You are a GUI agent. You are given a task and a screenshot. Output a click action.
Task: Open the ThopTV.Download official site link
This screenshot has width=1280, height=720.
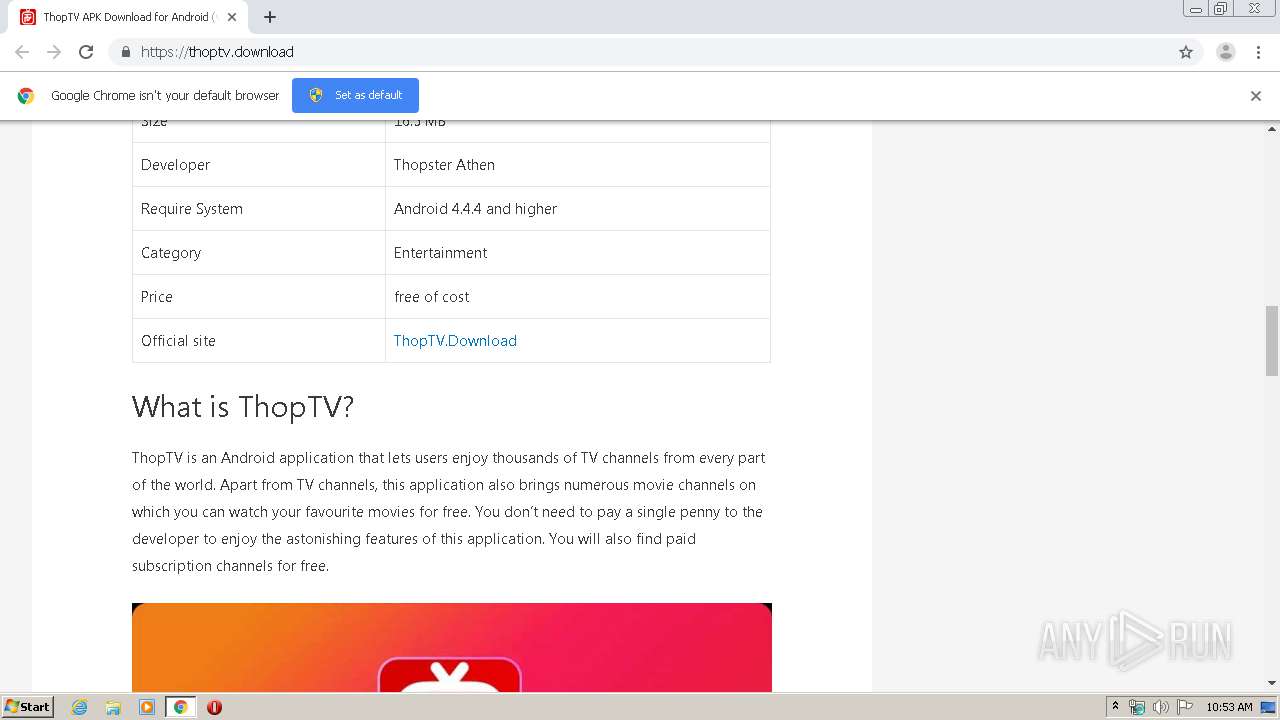point(455,341)
